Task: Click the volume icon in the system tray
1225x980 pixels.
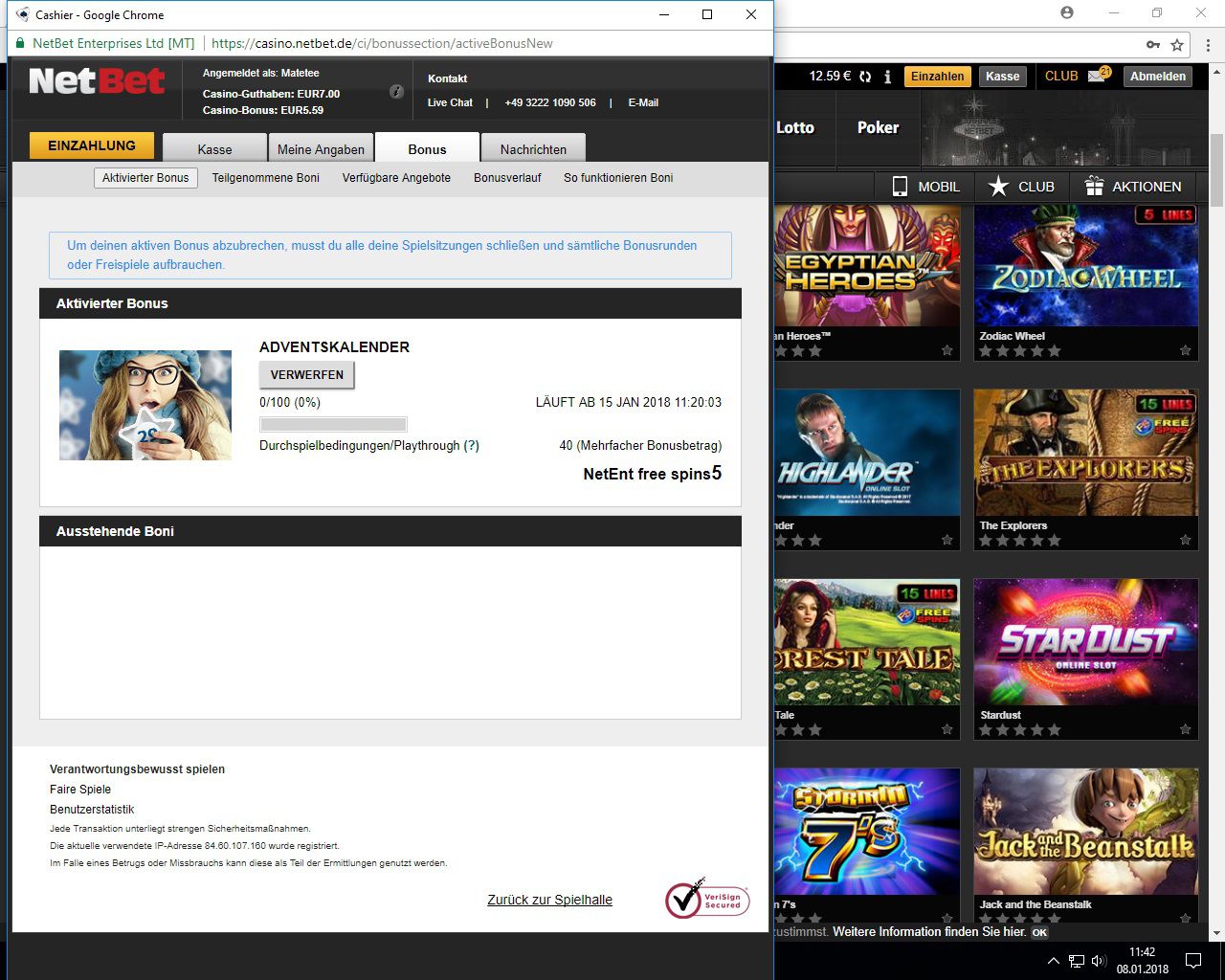Action: (1099, 961)
